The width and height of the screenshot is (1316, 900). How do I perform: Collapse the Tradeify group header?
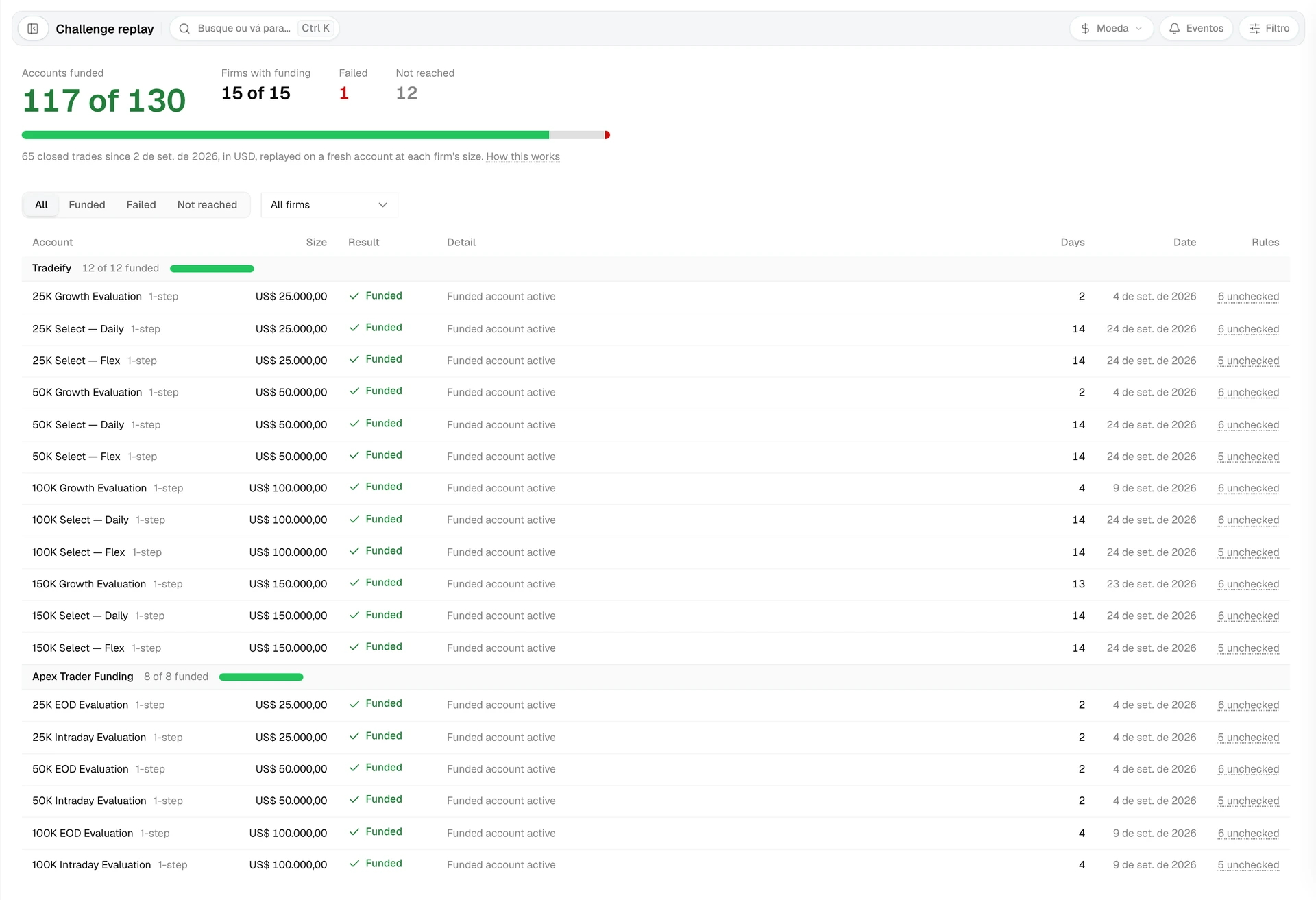coord(656,269)
